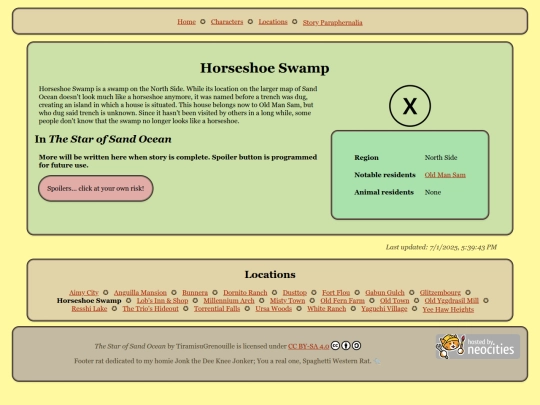Open the Dornito Ranch location page

coord(245,292)
